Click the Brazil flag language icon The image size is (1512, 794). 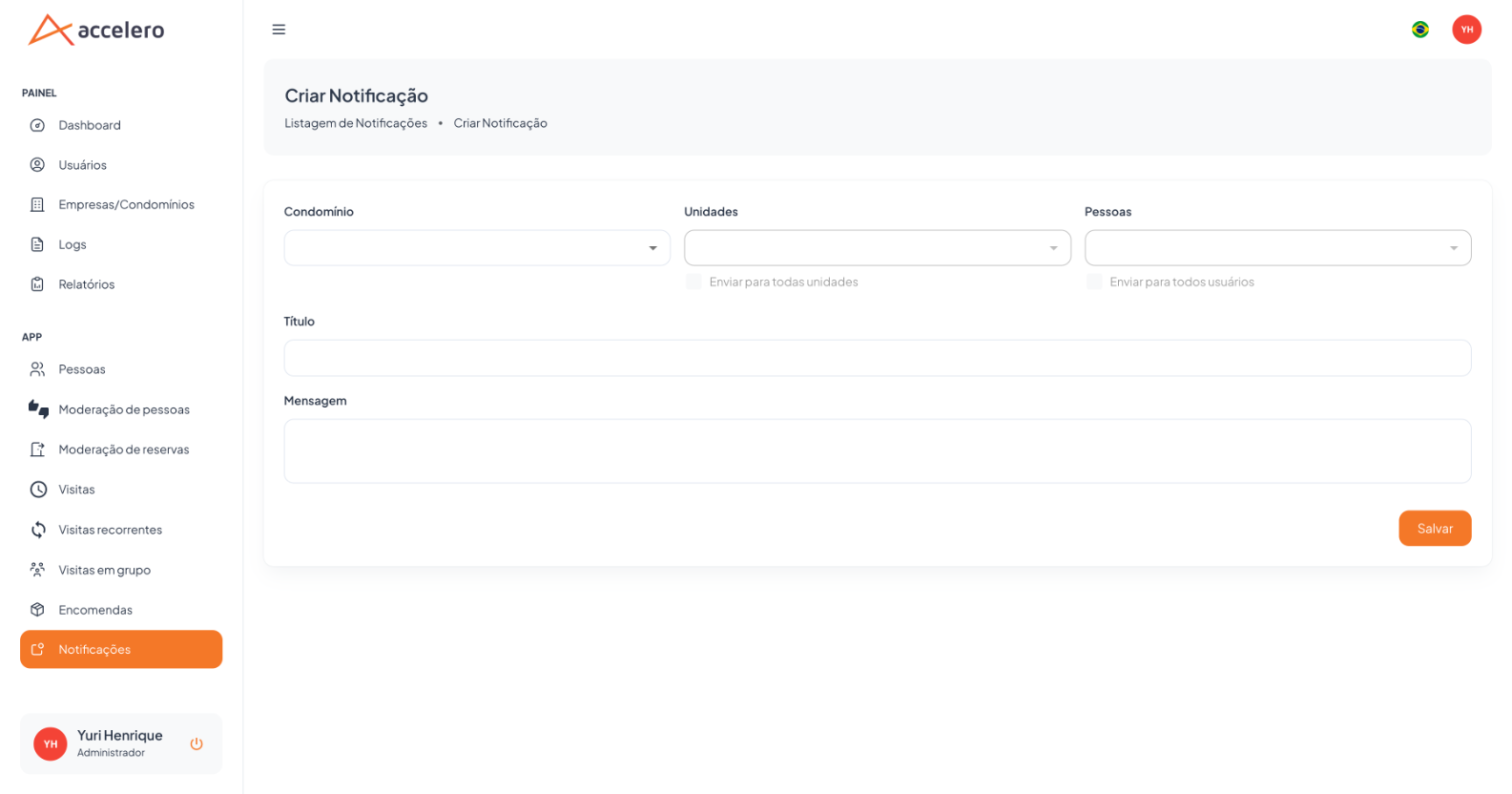[1419, 30]
